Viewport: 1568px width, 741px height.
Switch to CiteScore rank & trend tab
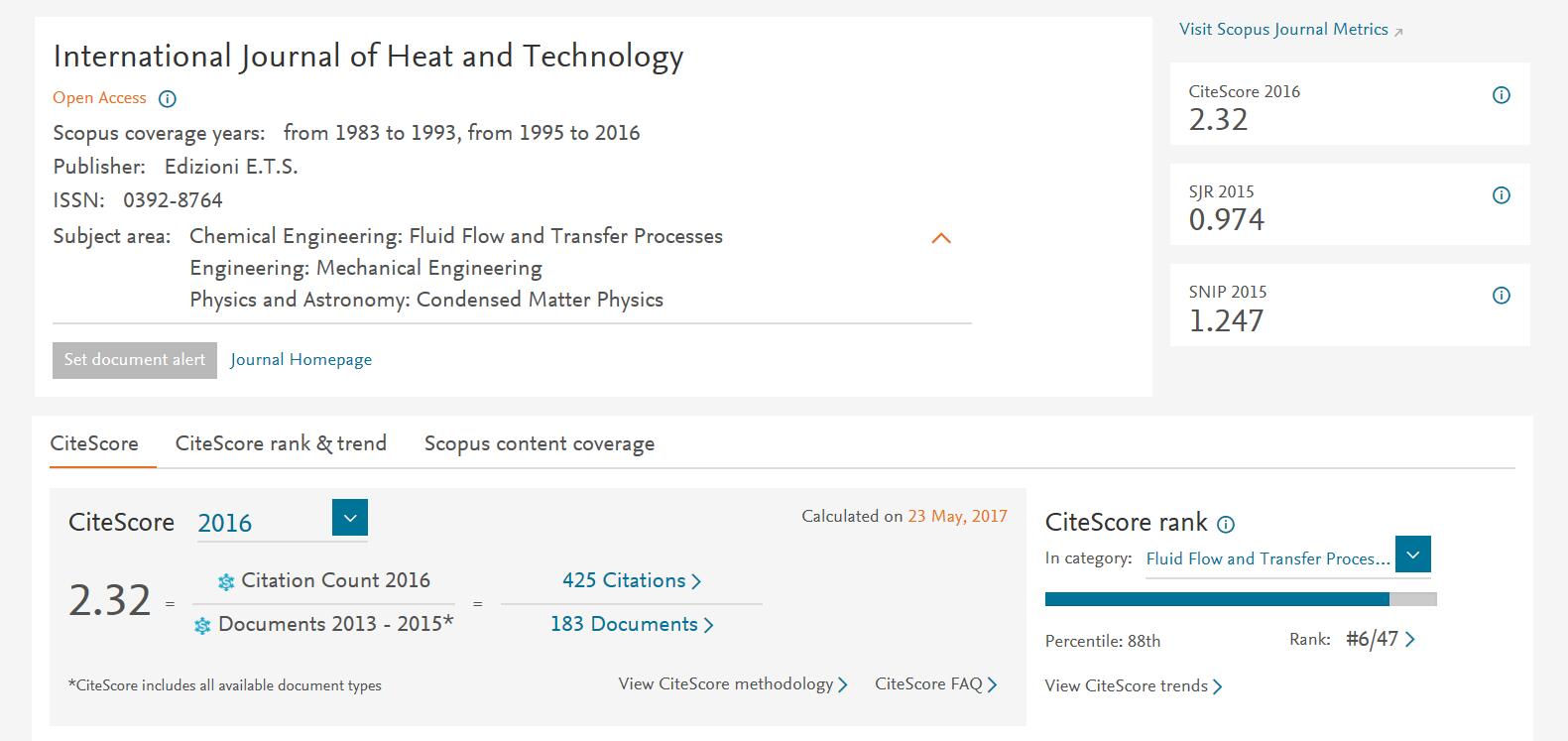(x=281, y=443)
